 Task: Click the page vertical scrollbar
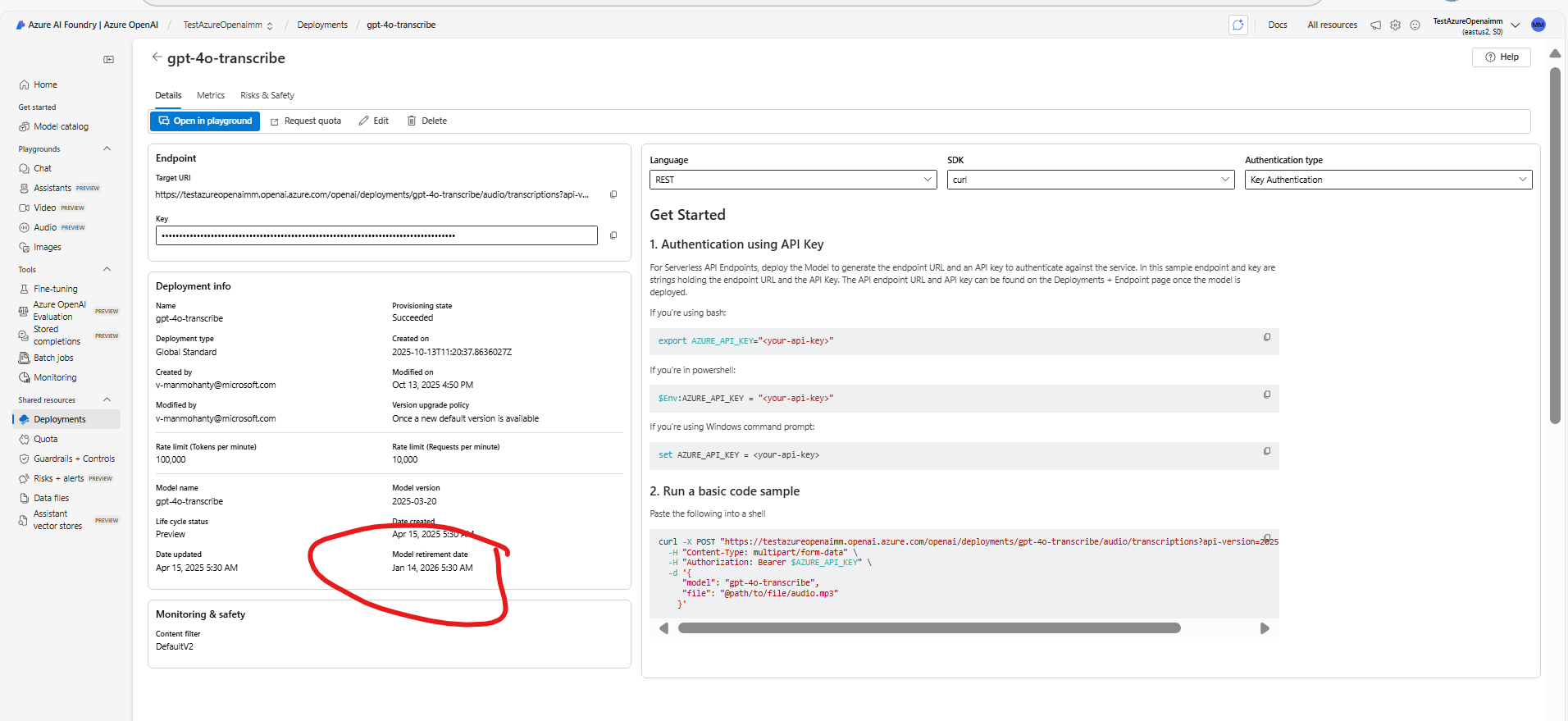[x=1555, y=246]
